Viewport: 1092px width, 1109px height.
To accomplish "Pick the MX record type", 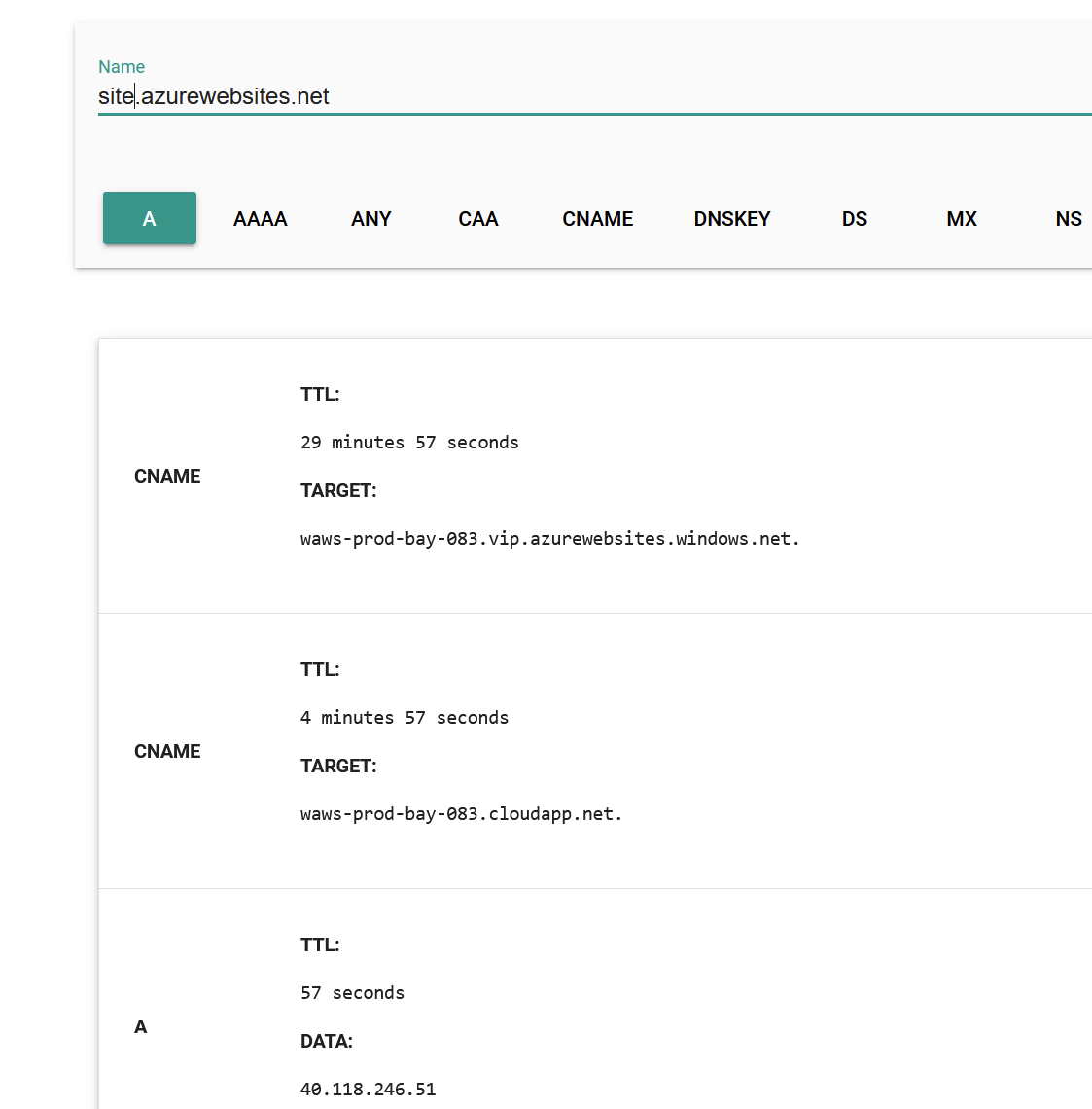I will pyautogui.click(x=962, y=219).
